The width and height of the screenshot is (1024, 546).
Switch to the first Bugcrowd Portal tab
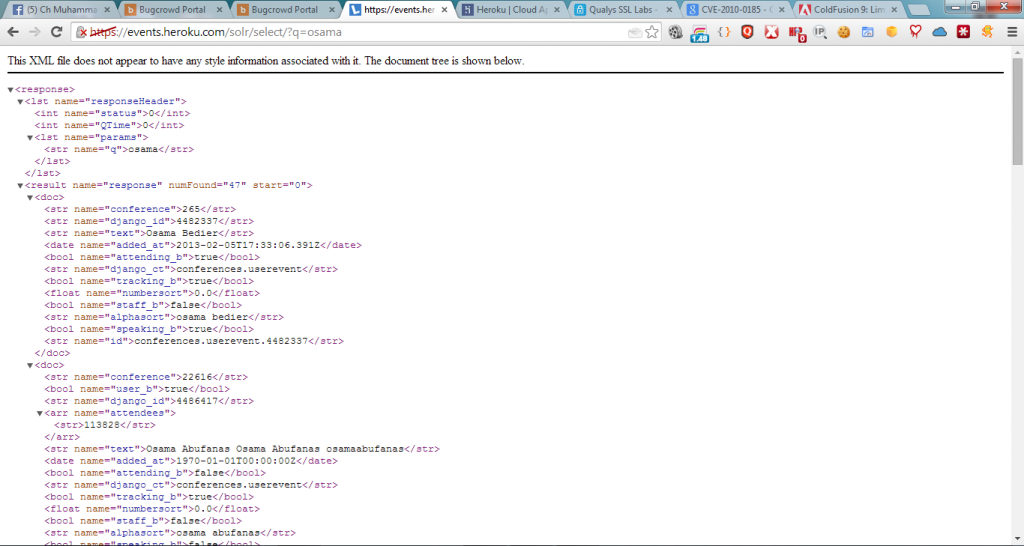click(172, 10)
